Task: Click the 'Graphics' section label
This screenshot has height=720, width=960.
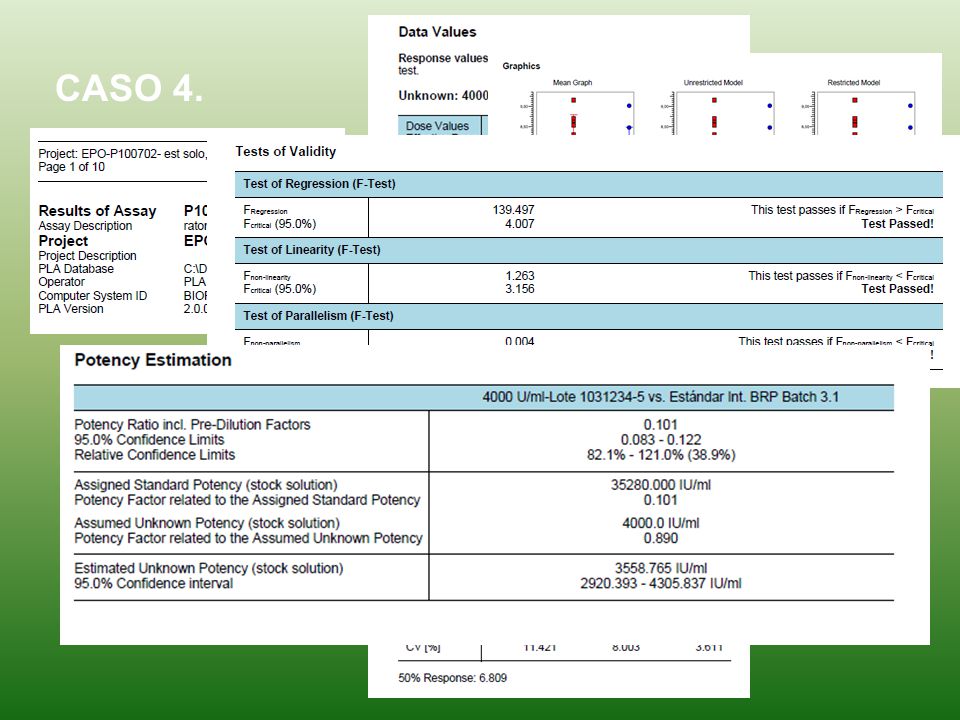Action: click(522, 66)
